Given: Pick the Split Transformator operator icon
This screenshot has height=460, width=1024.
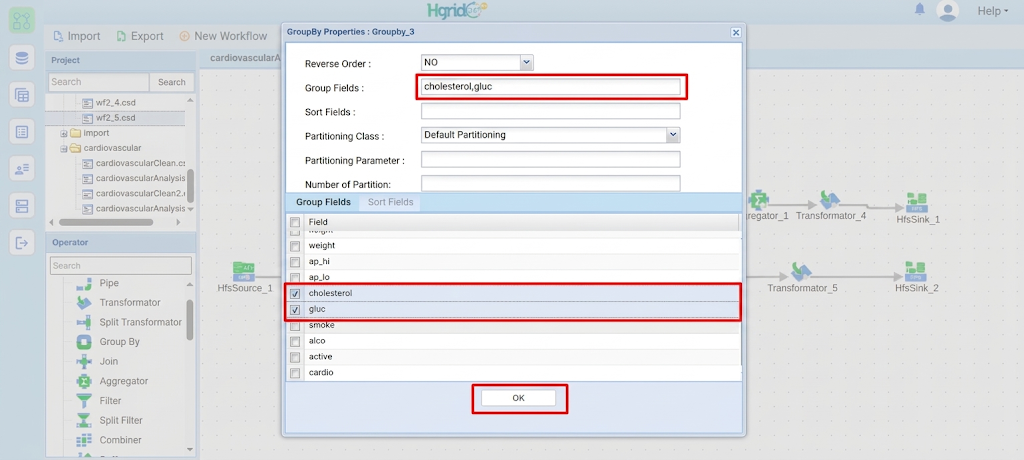Looking at the screenshot, I should point(84,322).
